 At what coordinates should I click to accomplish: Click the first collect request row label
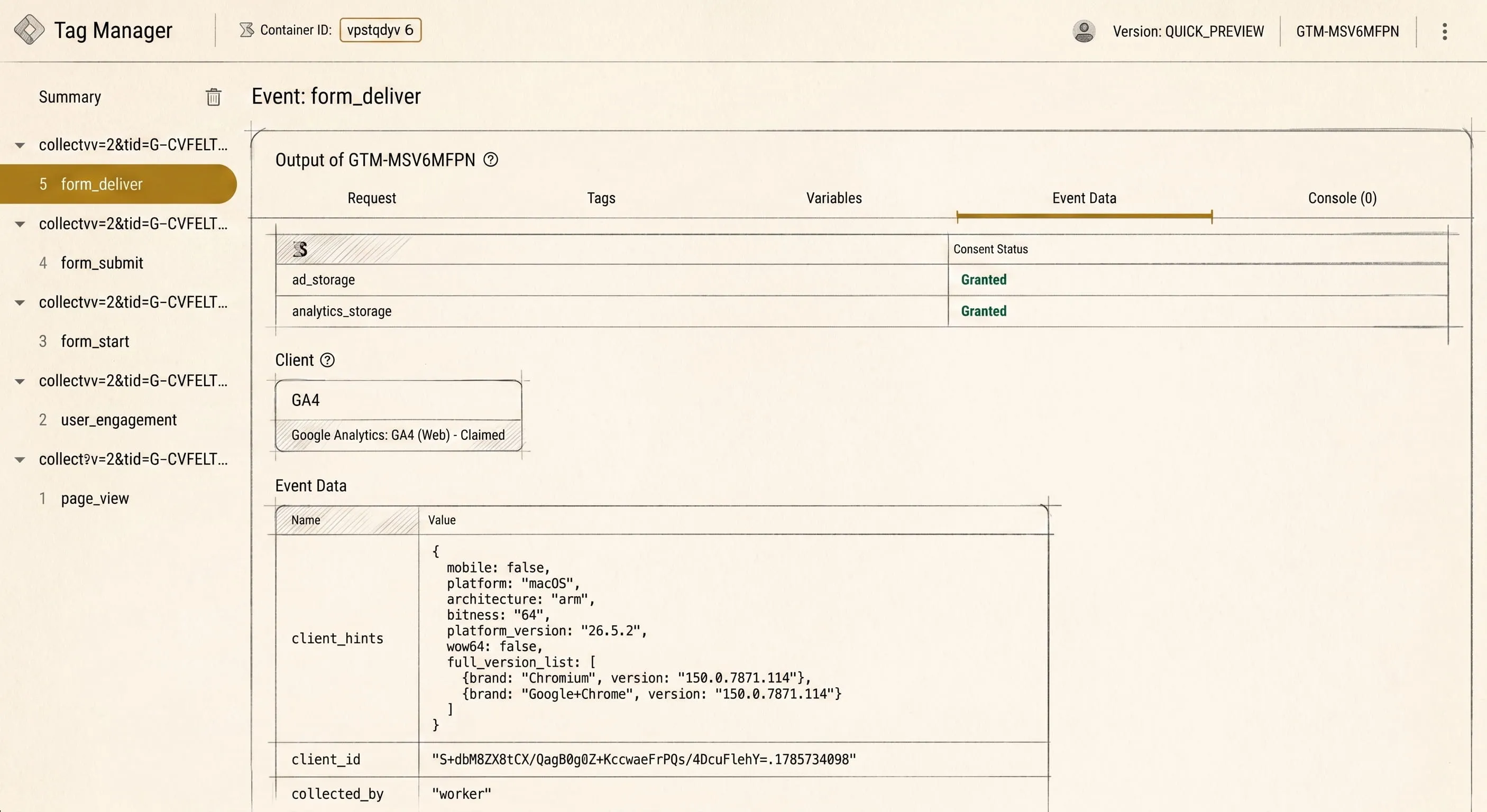pyautogui.click(x=133, y=145)
